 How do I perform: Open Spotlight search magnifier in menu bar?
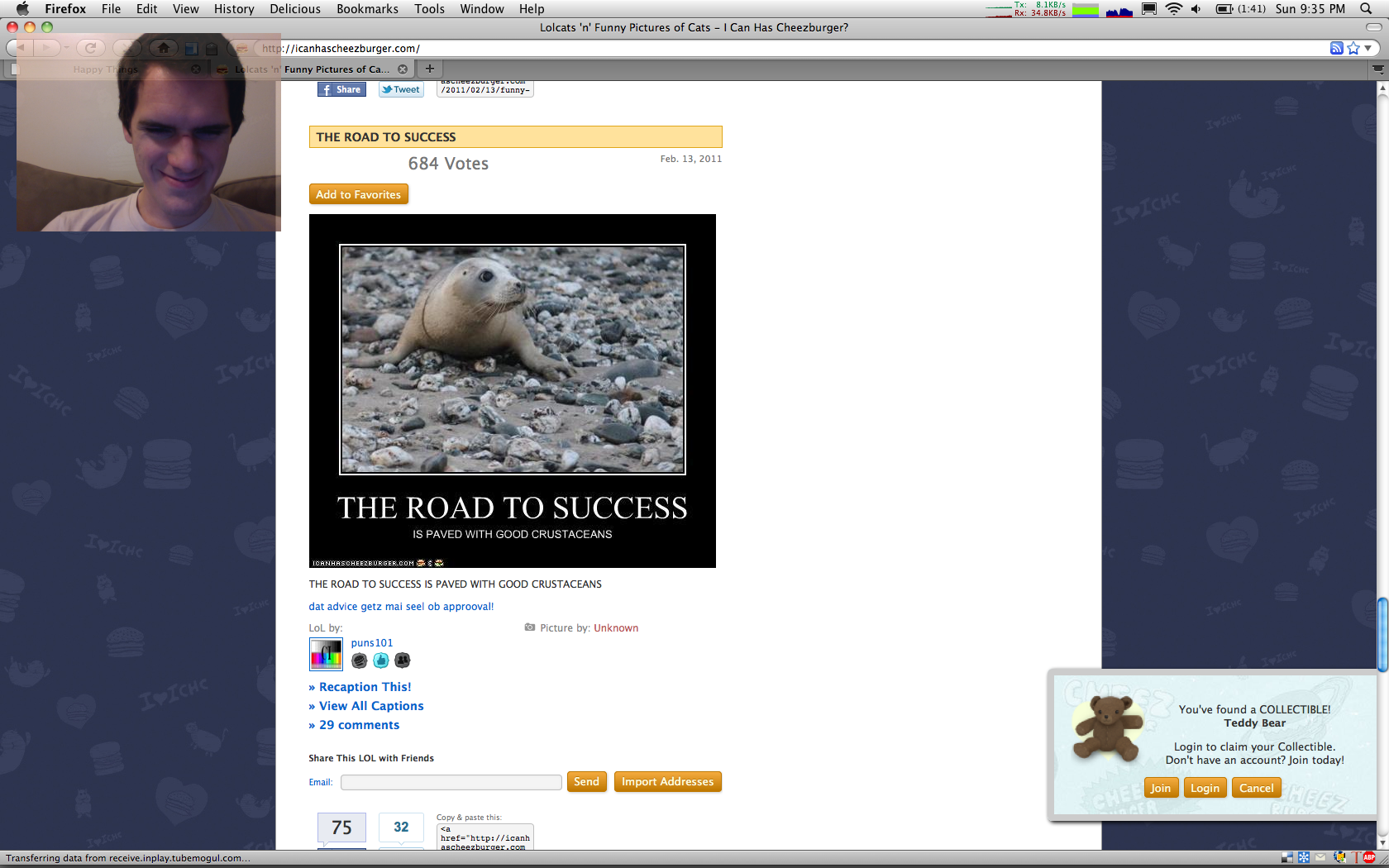pyautogui.click(x=1366, y=9)
